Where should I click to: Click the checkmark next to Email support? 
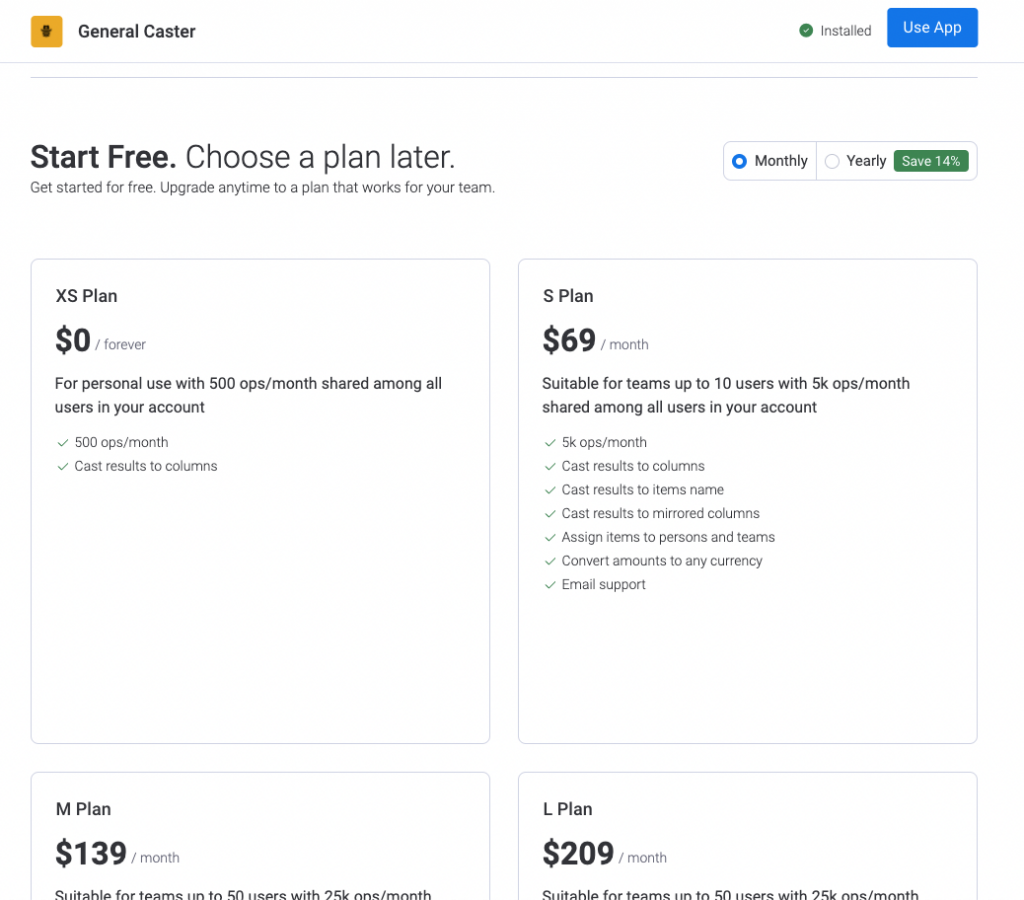(550, 585)
